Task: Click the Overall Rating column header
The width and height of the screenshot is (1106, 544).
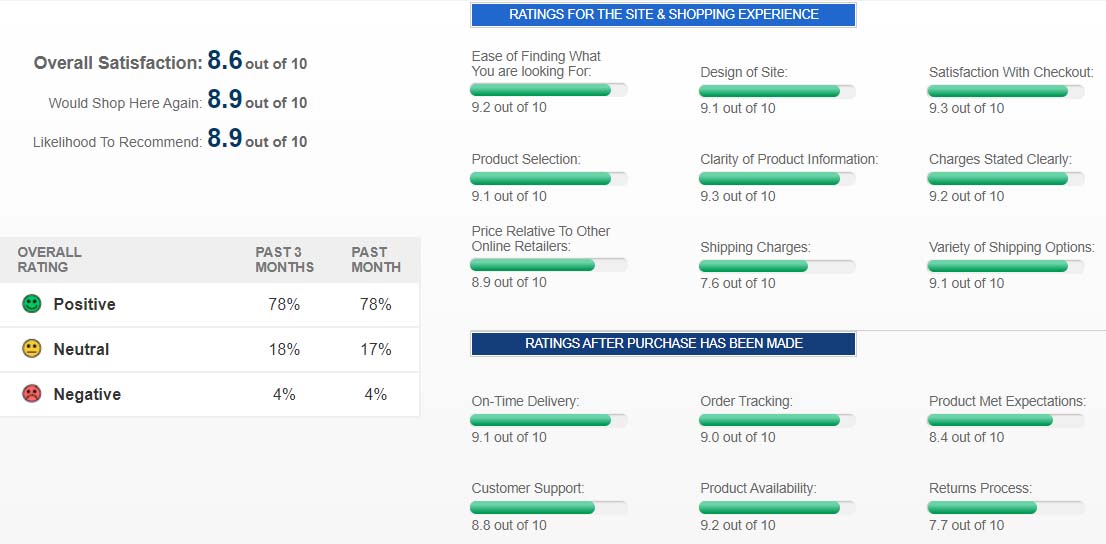Action: pos(49,260)
